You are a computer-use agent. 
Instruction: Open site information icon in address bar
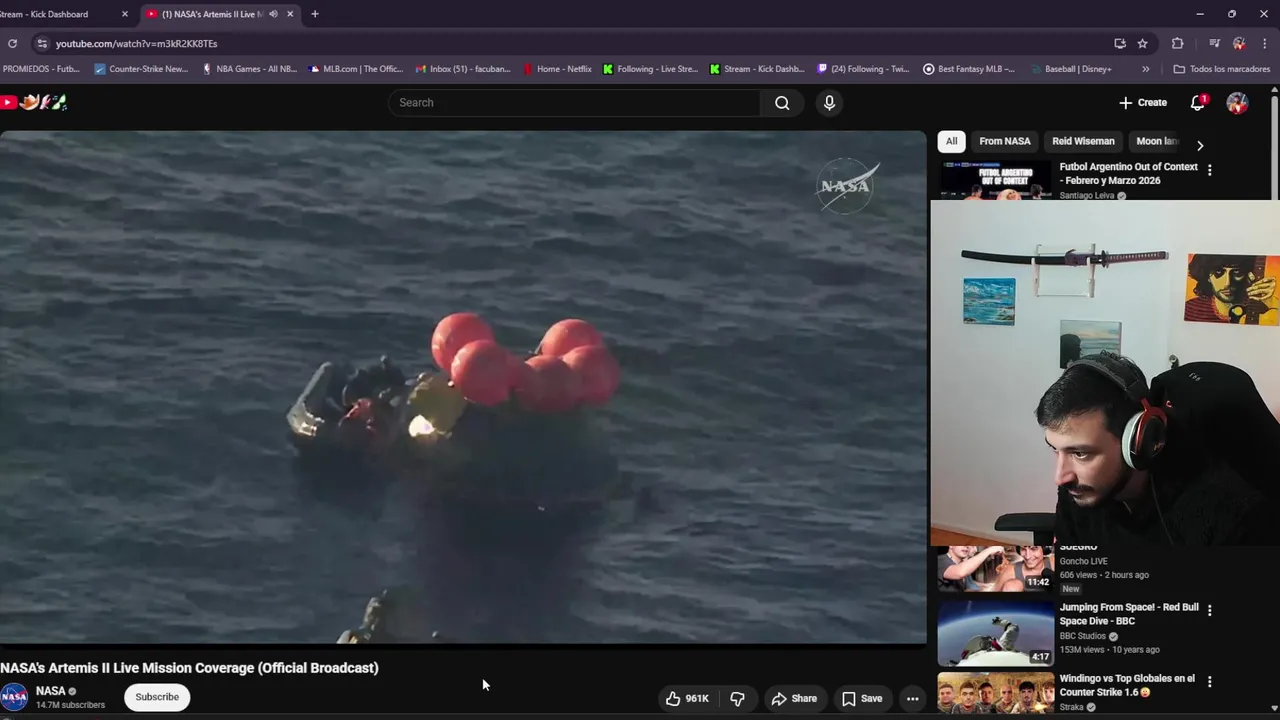pos(41,43)
